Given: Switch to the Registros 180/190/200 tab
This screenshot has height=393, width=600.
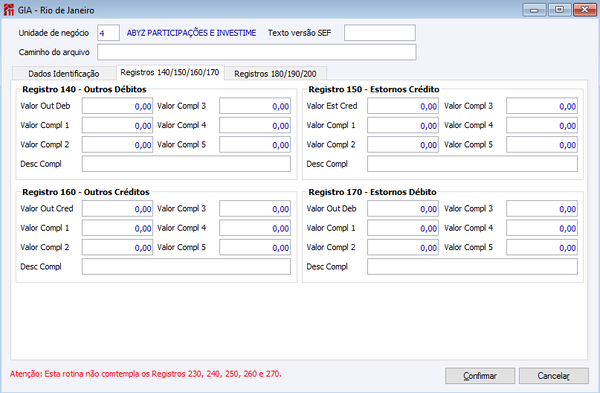Looking at the screenshot, I should [x=276, y=73].
